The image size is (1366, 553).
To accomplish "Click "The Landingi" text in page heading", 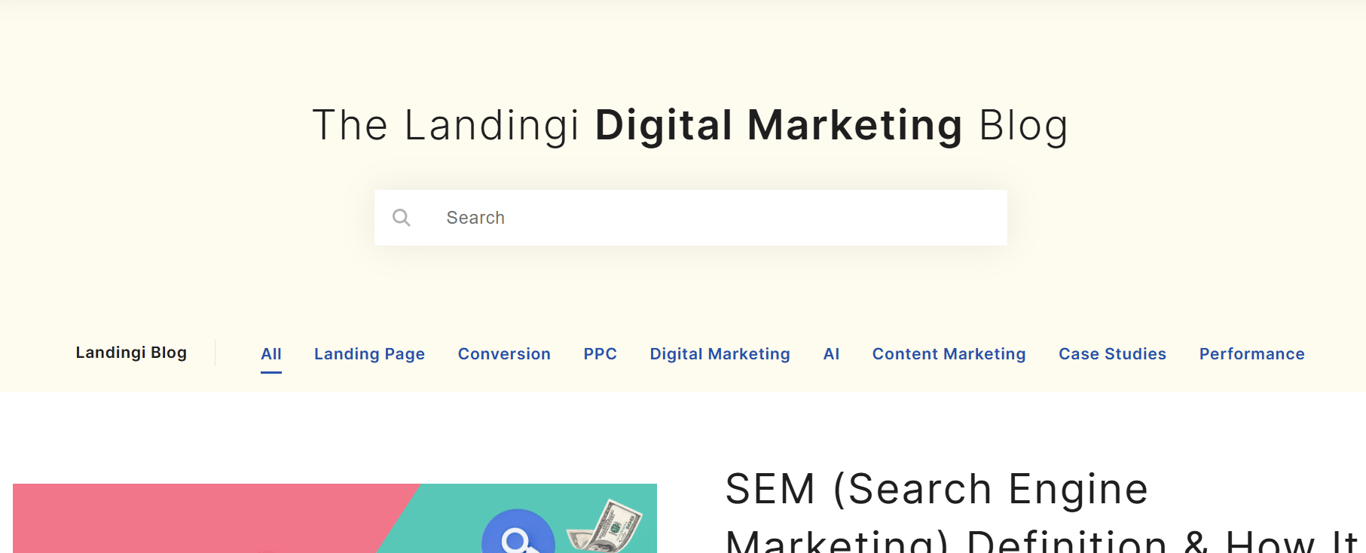I will click(x=446, y=125).
